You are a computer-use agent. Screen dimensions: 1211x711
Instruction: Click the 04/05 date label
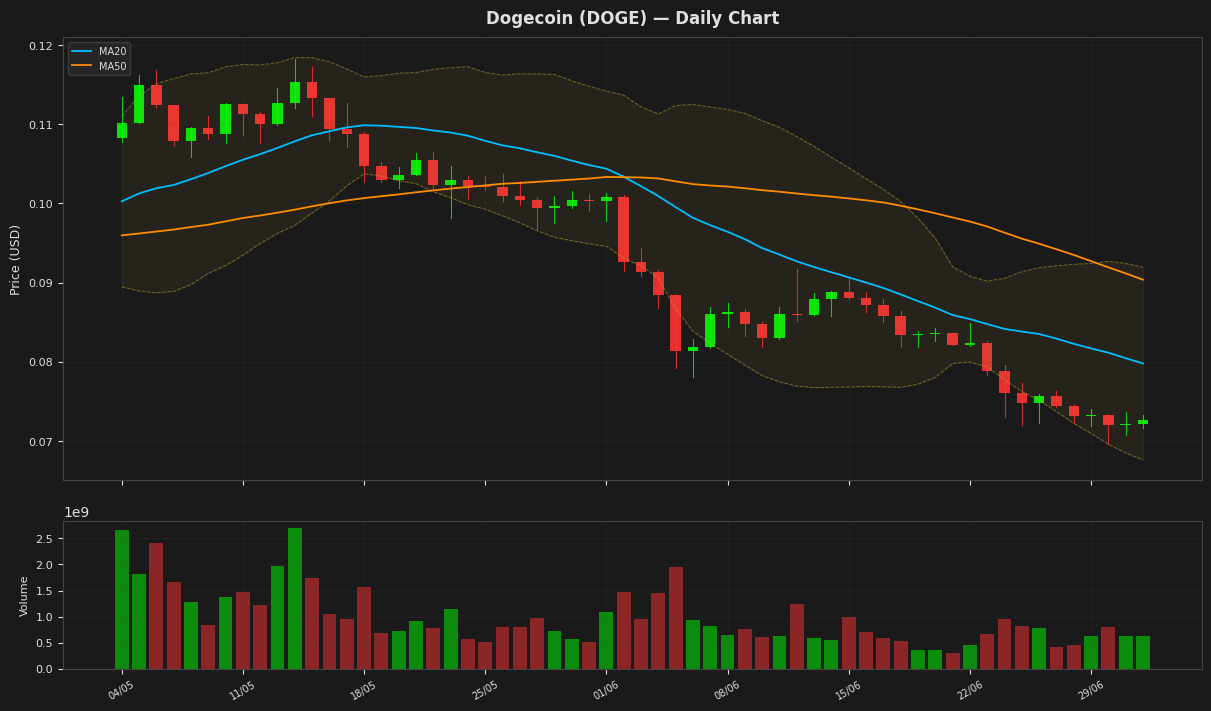(120, 689)
